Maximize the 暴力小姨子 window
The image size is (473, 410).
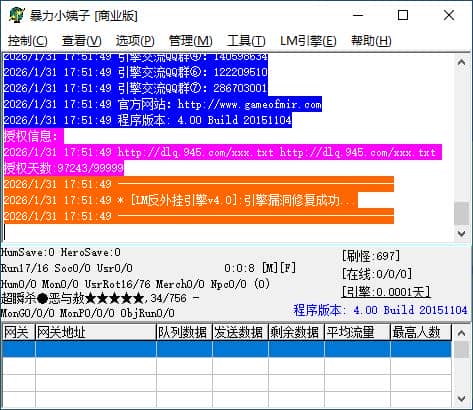tap(403, 15)
